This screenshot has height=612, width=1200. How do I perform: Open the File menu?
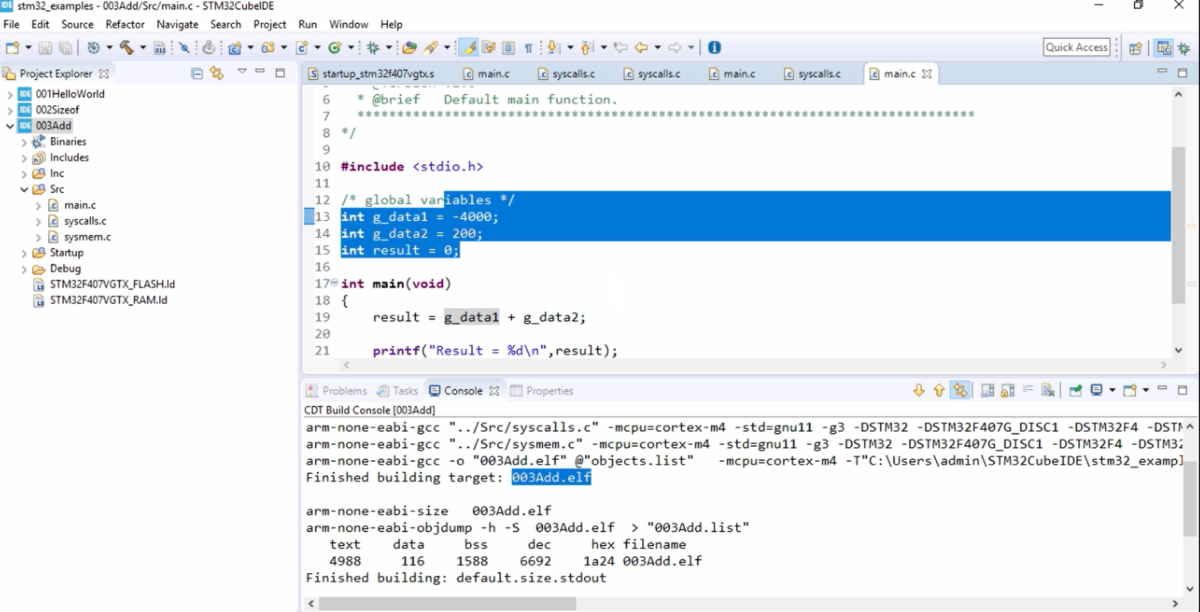click(x=12, y=24)
